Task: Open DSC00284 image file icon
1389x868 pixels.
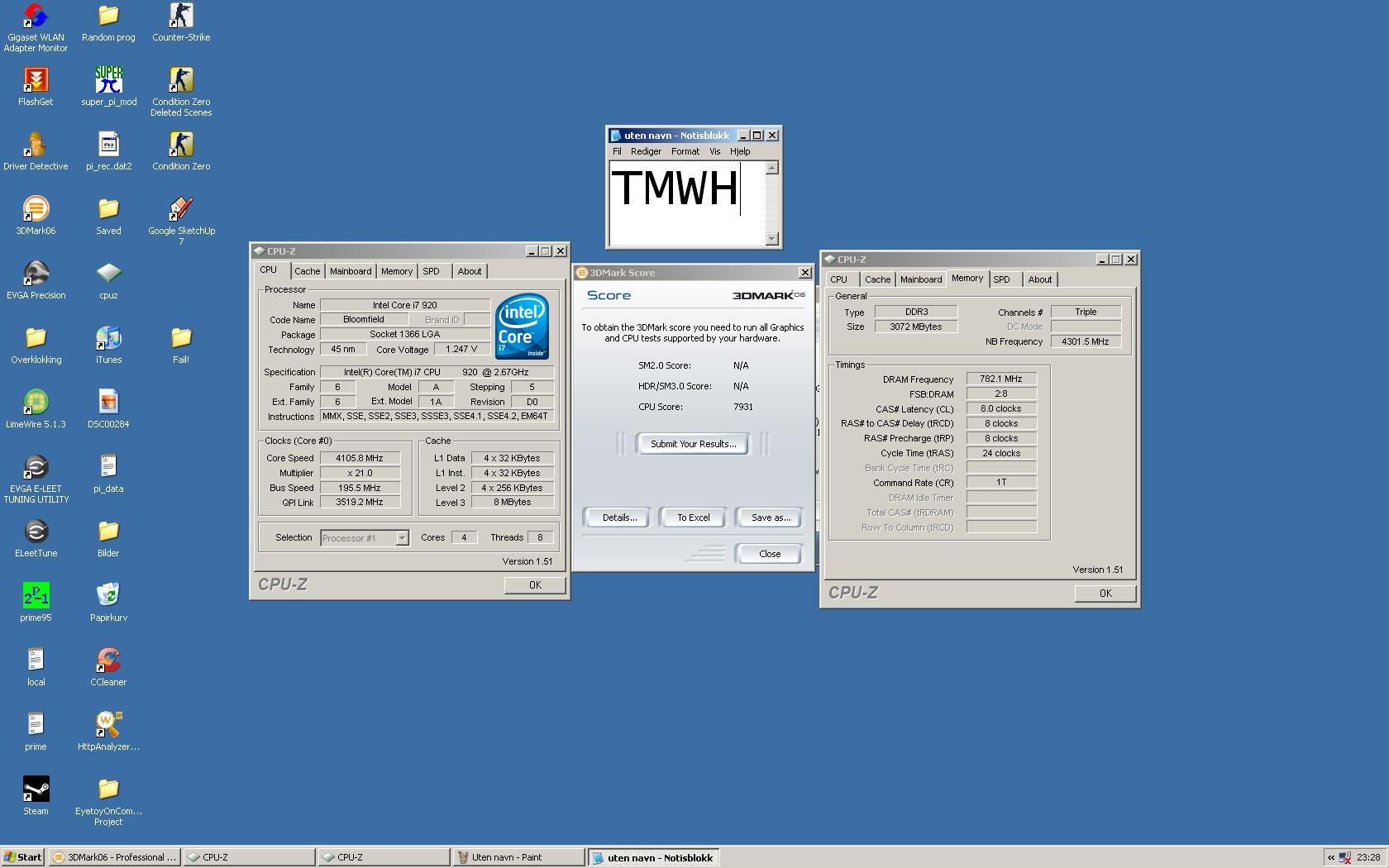Action: [x=108, y=409]
